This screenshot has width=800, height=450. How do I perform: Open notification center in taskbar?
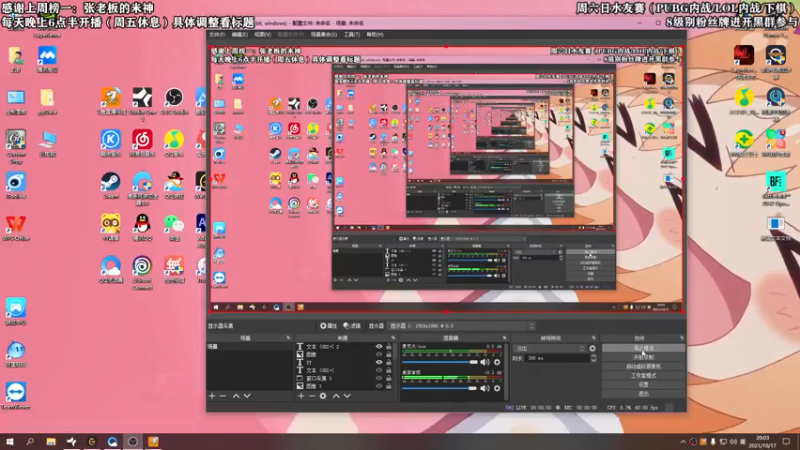786,441
